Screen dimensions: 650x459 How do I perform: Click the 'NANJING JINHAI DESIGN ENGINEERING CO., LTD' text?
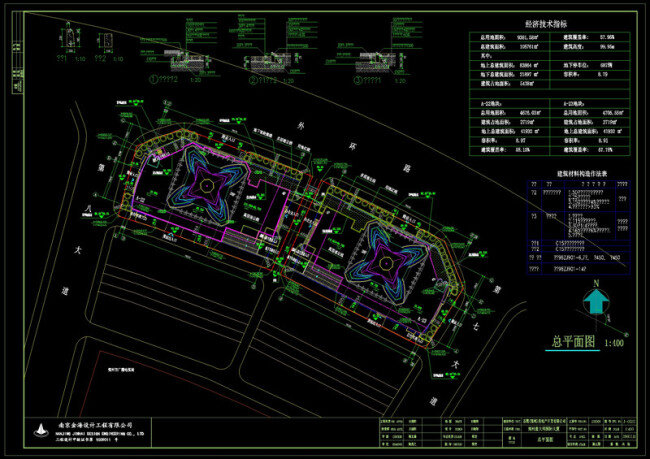tap(99, 433)
